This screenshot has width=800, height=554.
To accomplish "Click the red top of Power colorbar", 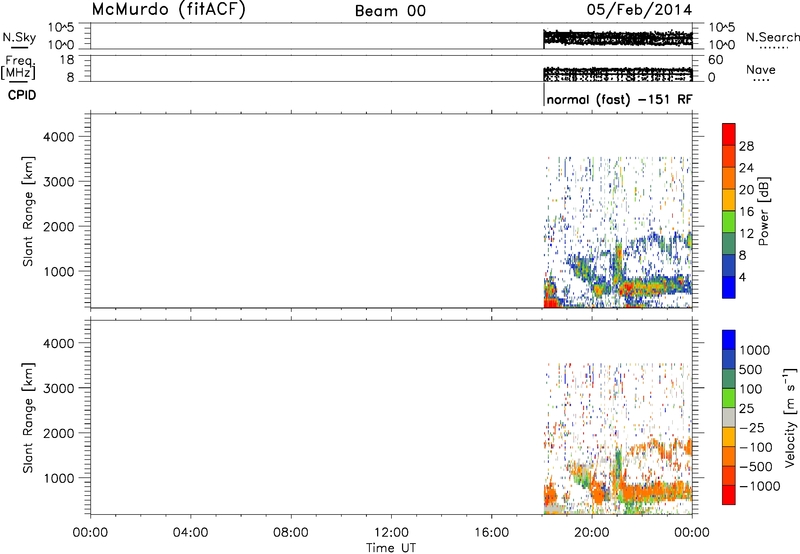I will [729, 134].
